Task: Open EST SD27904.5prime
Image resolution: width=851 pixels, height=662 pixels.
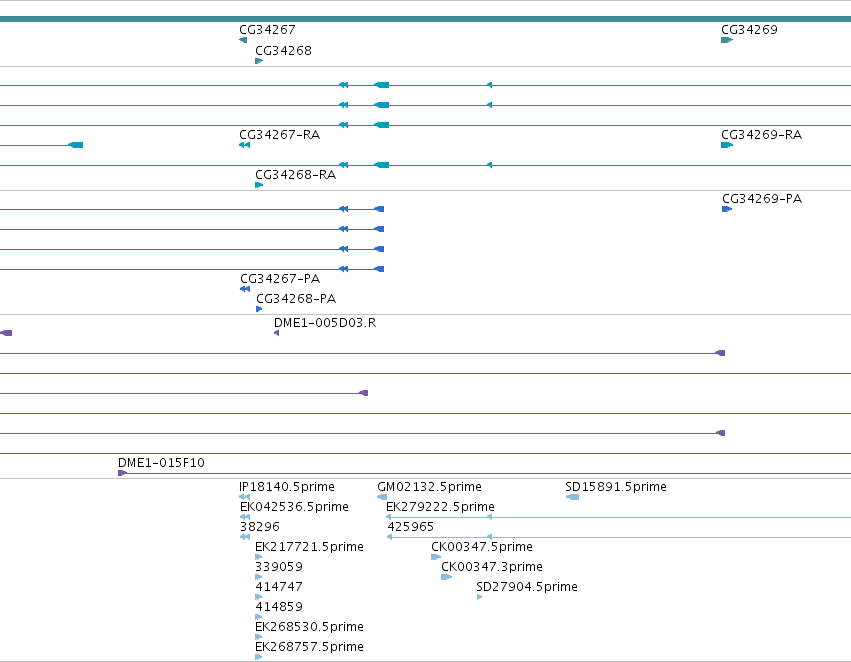Action: point(480,597)
